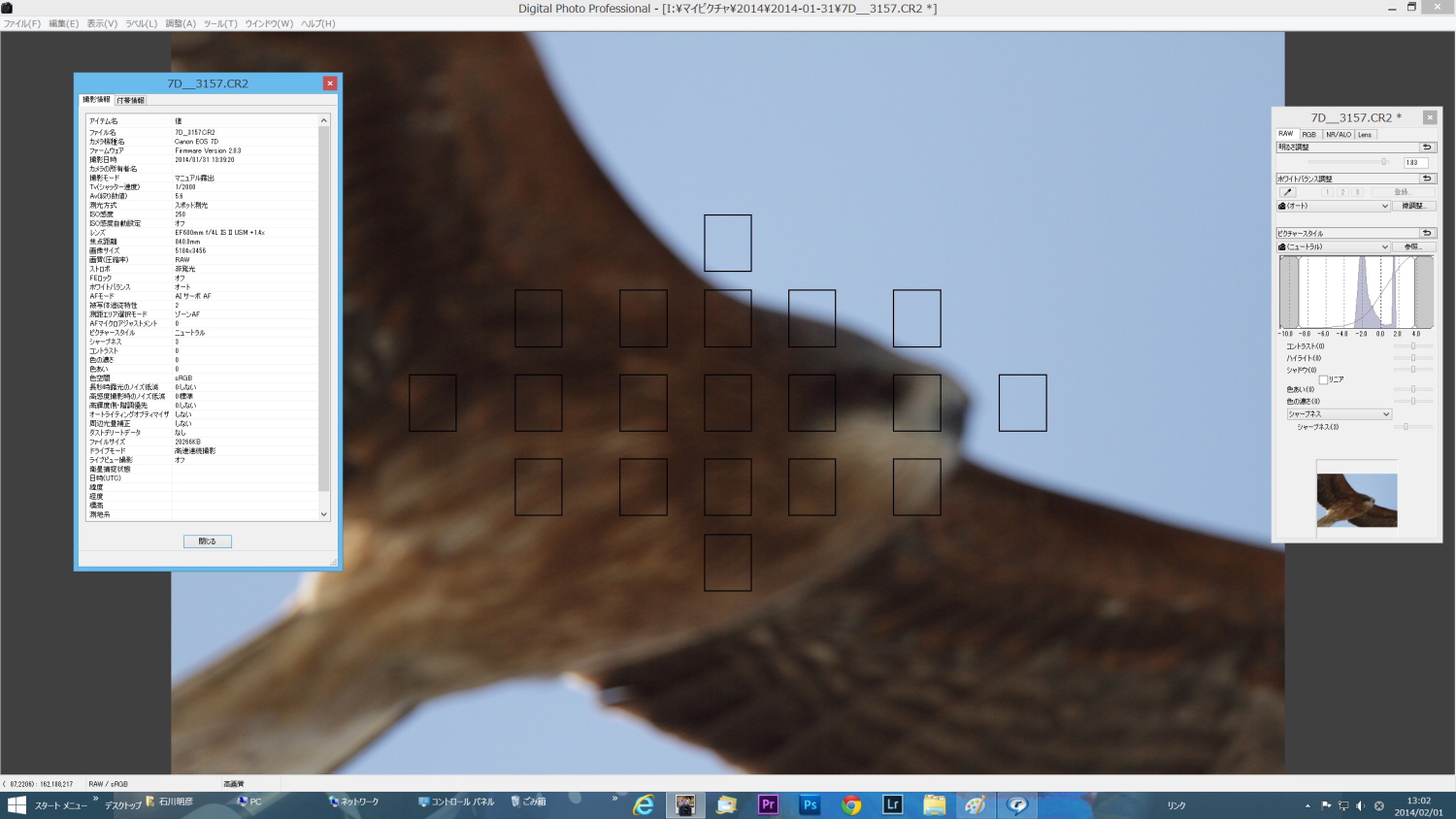This screenshot has height=819, width=1456.
Task: Switch to the Lens tab
Action: pyautogui.click(x=1365, y=134)
